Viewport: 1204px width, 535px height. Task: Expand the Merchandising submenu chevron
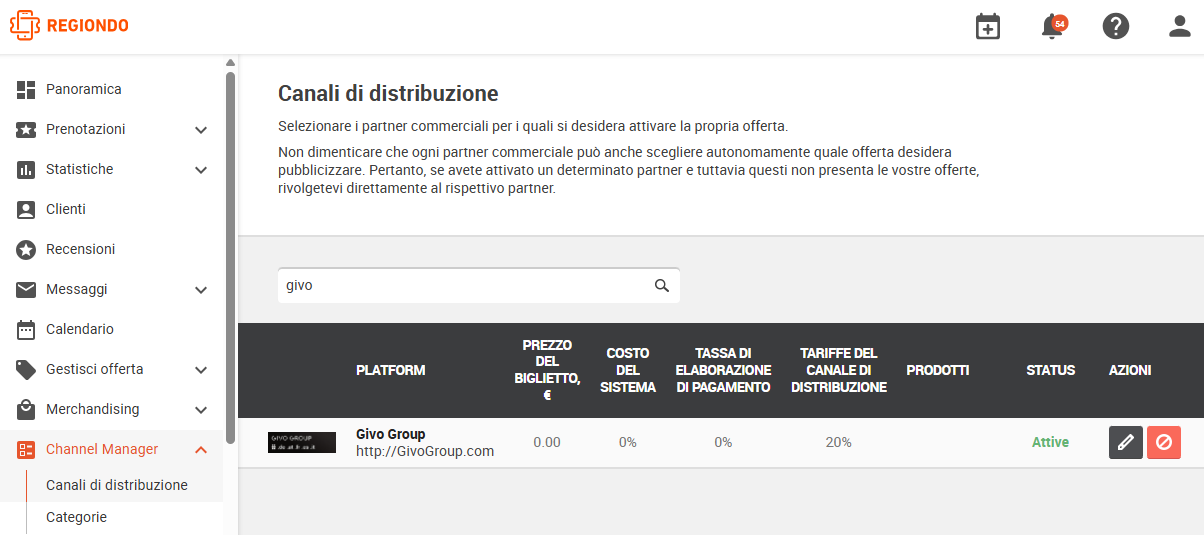coord(201,410)
